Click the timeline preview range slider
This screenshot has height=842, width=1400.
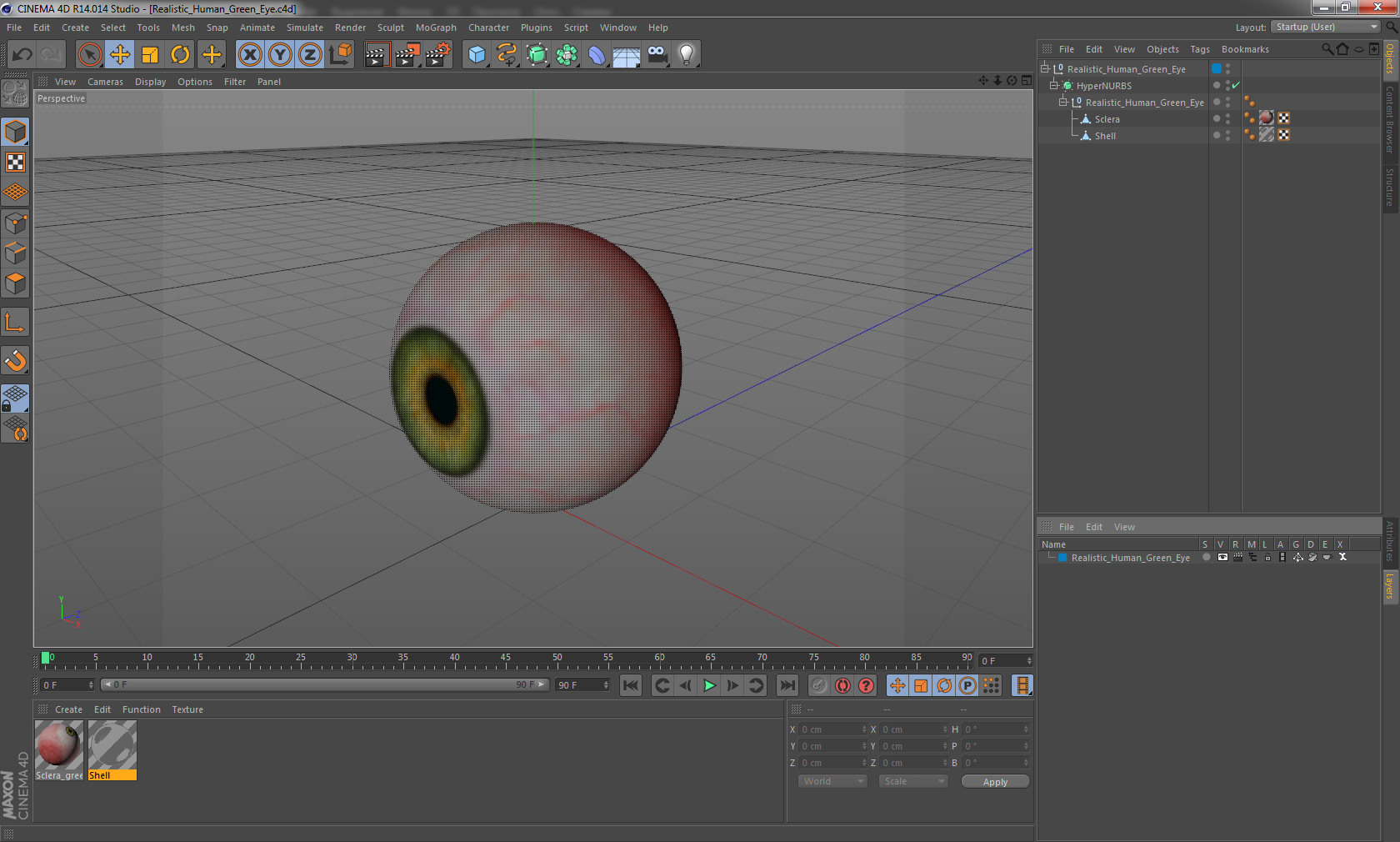(323, 684)
